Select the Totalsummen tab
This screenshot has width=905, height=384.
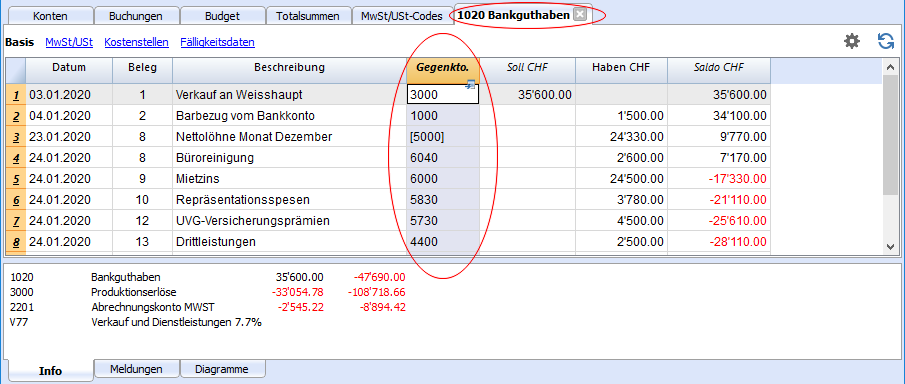(x=308, y=16)
